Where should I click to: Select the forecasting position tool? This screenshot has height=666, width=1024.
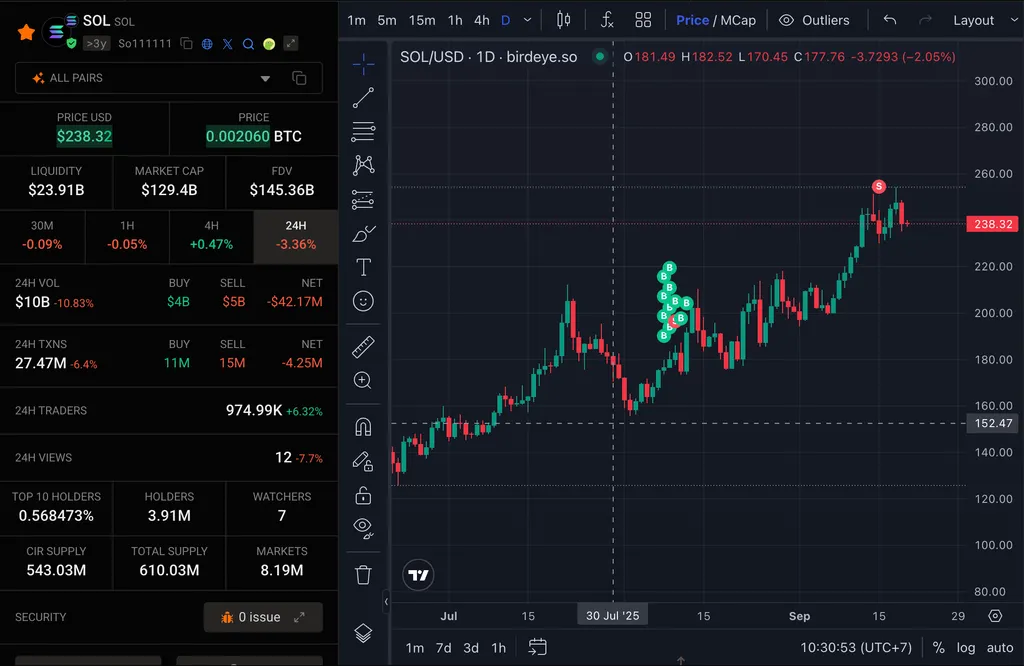click(363, 199)
